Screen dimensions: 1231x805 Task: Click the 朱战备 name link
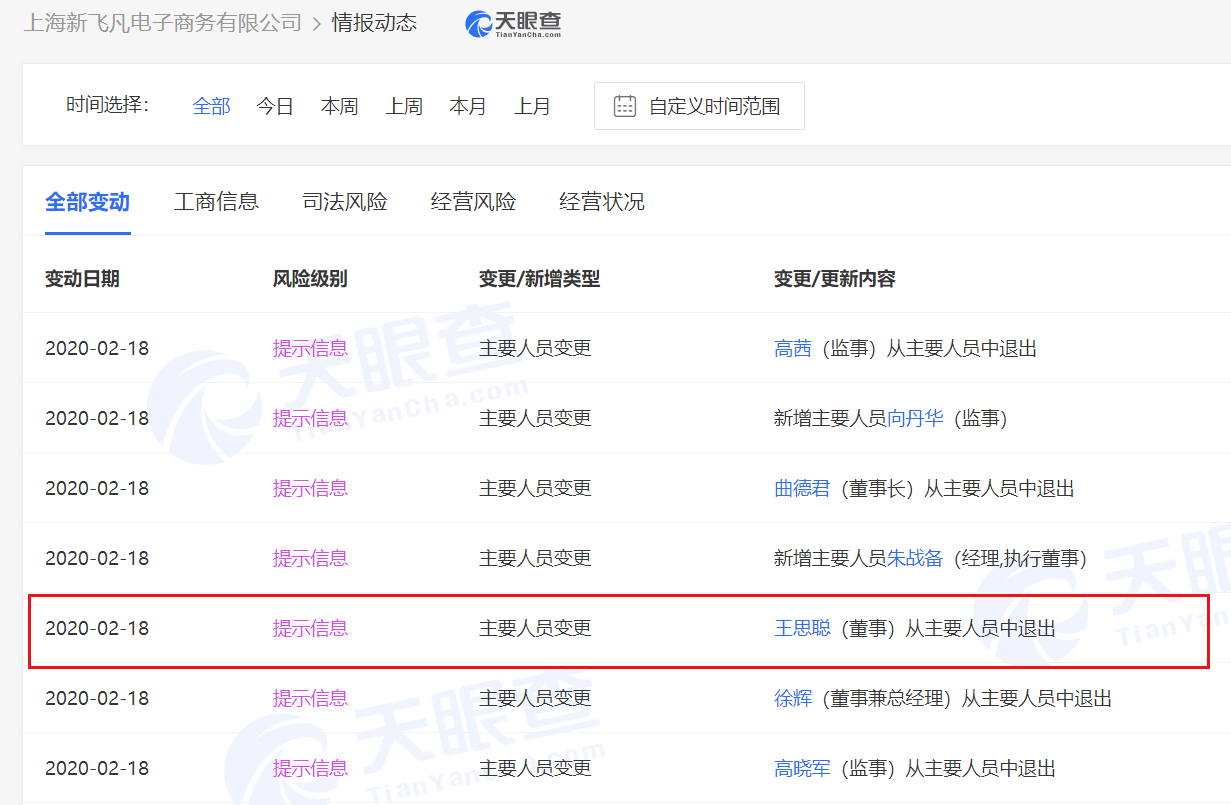pos(915,559)
